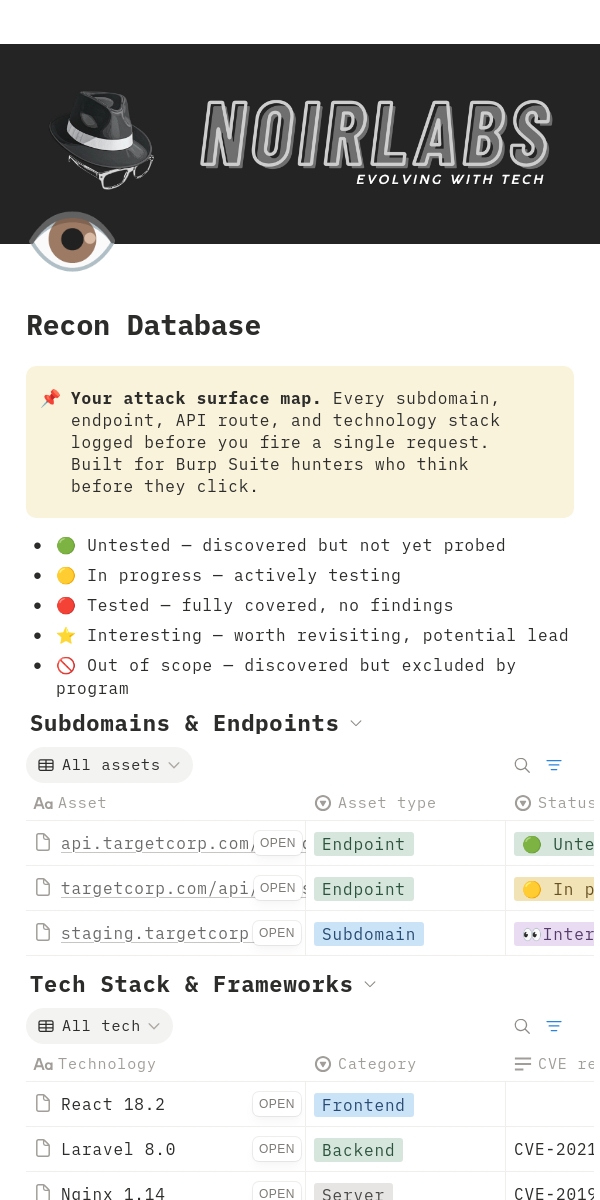This screenshot has width=600, height=1200.
Task: Open filter for Subdomains & Endpoints
Action: pos(554,765)
